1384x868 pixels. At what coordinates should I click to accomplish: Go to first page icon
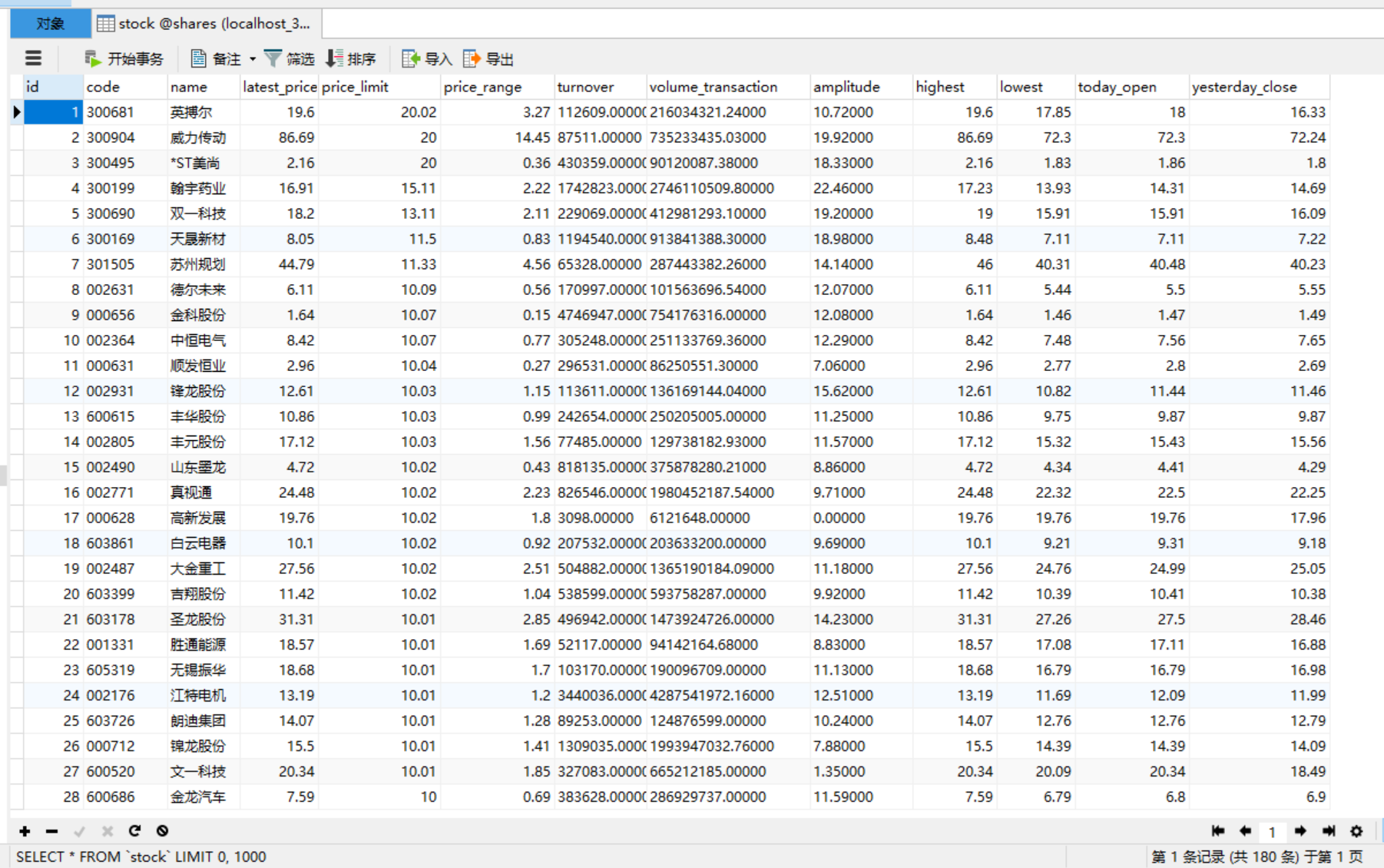click(x=1217, y=831)
